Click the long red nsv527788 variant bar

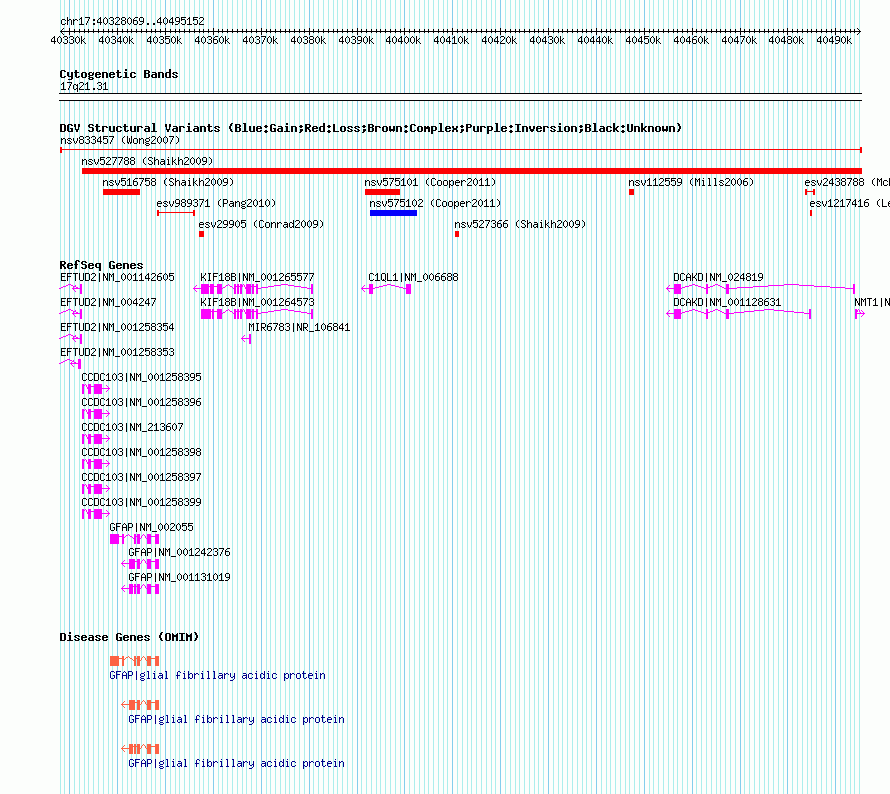point(470,171)
